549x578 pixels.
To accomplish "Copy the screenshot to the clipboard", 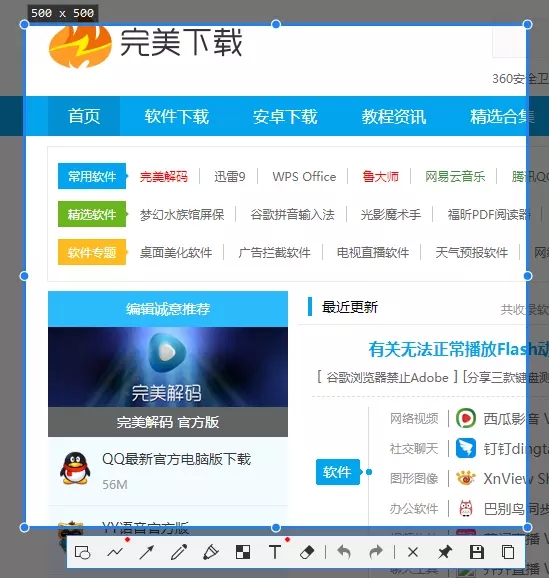I will coord(508,552).
